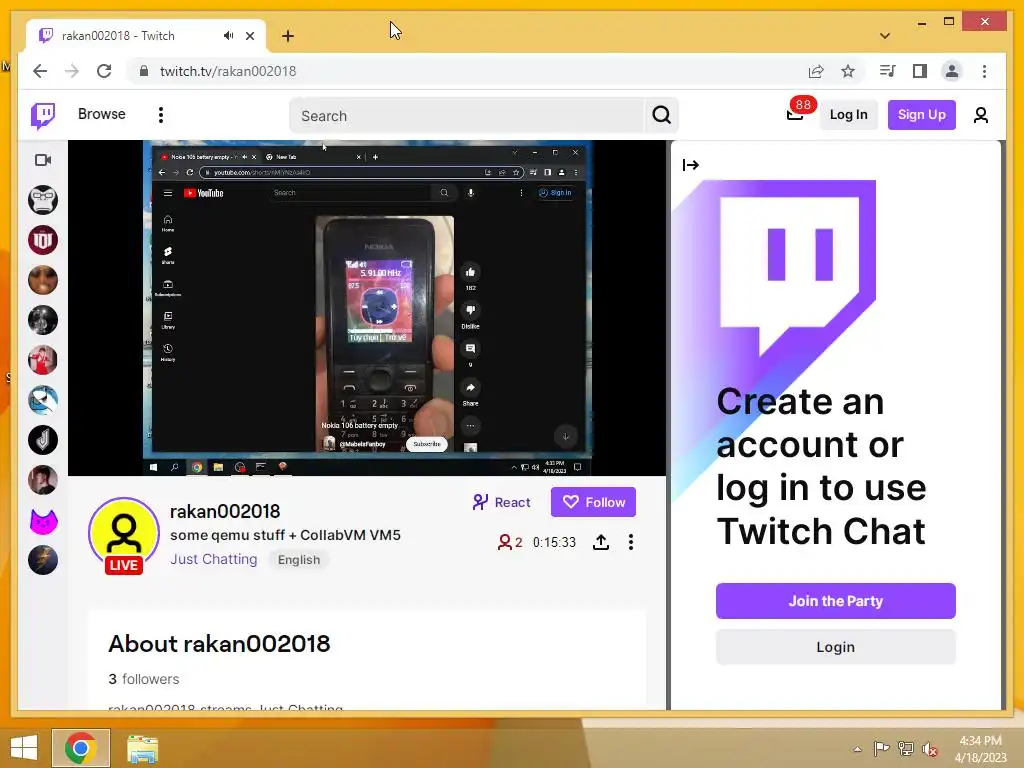View site info lock icon

click(144, 71)
